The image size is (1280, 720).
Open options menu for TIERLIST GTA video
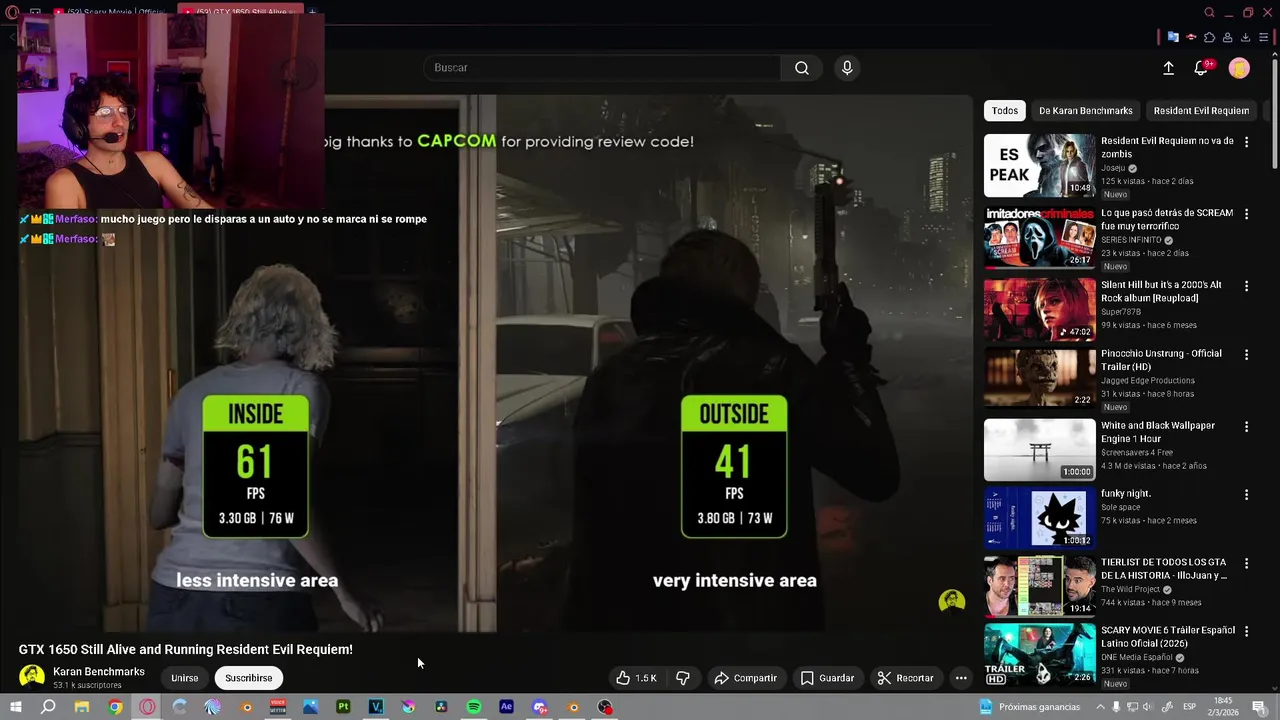tap(1246, 564)
